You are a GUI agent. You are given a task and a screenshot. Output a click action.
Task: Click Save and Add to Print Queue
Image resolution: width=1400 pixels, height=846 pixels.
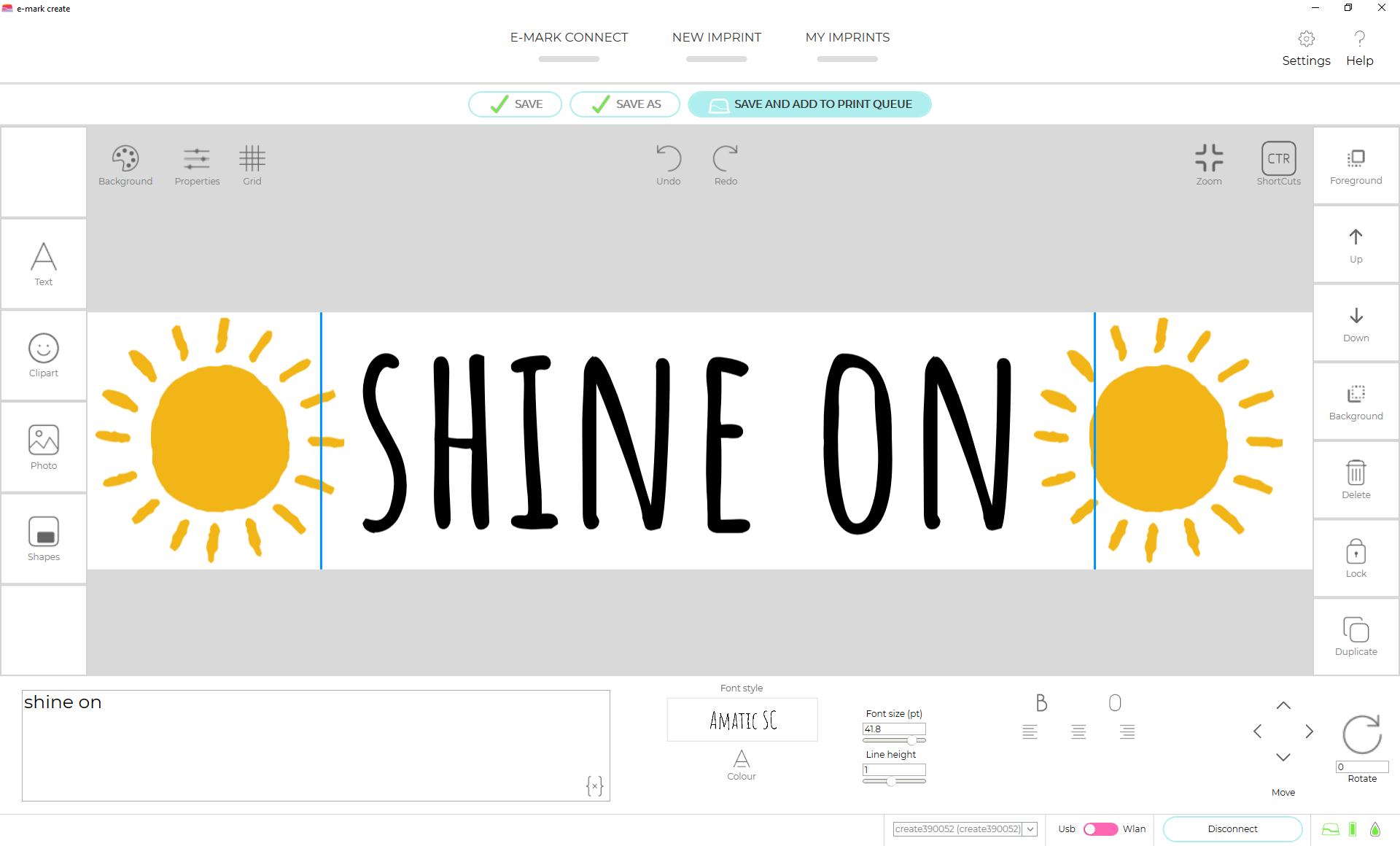tap(809, 104)
